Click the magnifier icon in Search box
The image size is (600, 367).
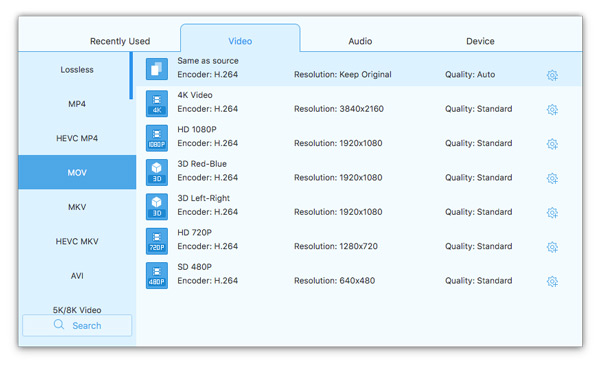coord(59,325)
